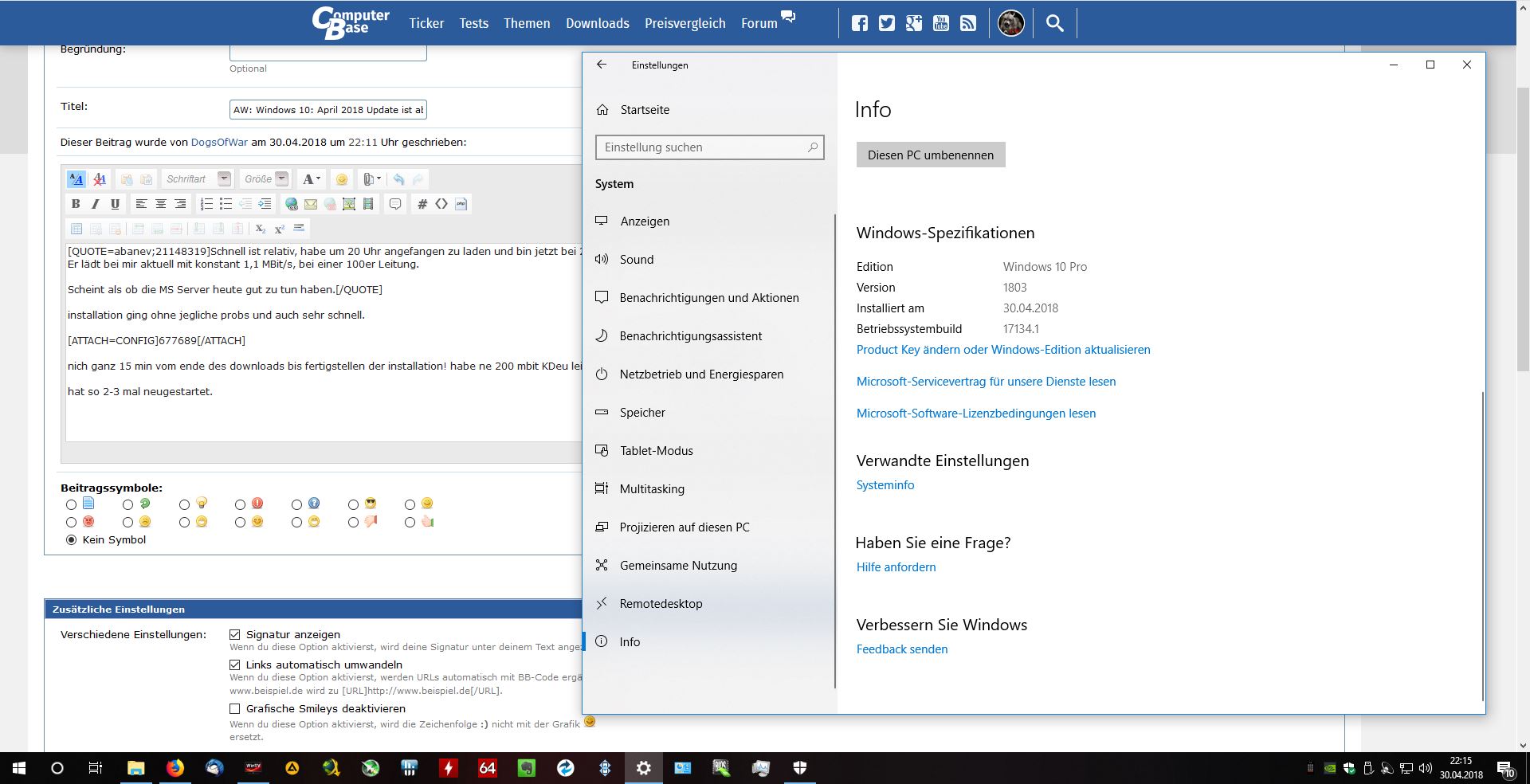Open File Explorer from the taskbar
The width and height of the screenshot is (1530, 784).
point(136,768)
